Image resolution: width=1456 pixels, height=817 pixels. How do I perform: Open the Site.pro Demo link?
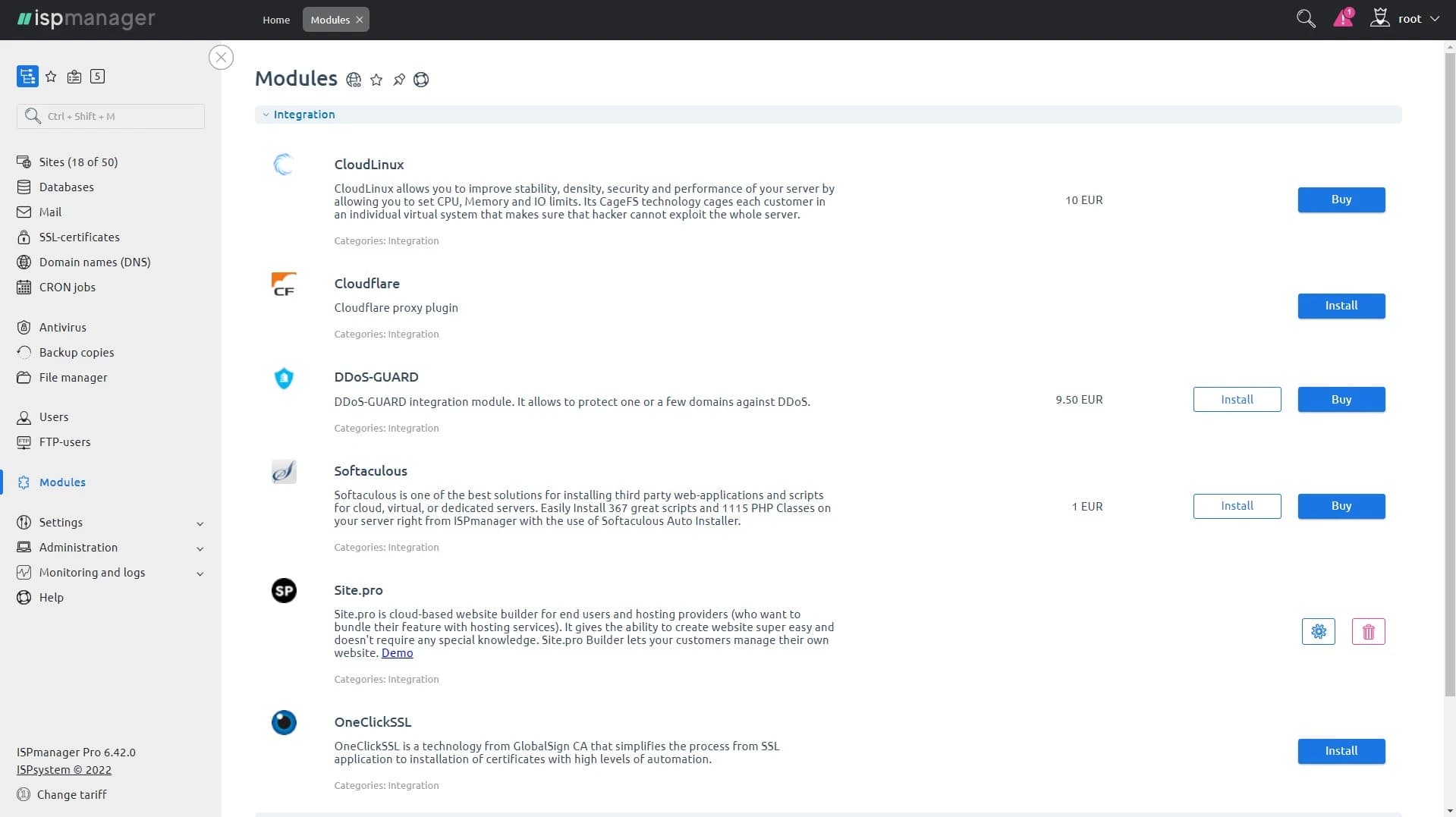(397, 653)
